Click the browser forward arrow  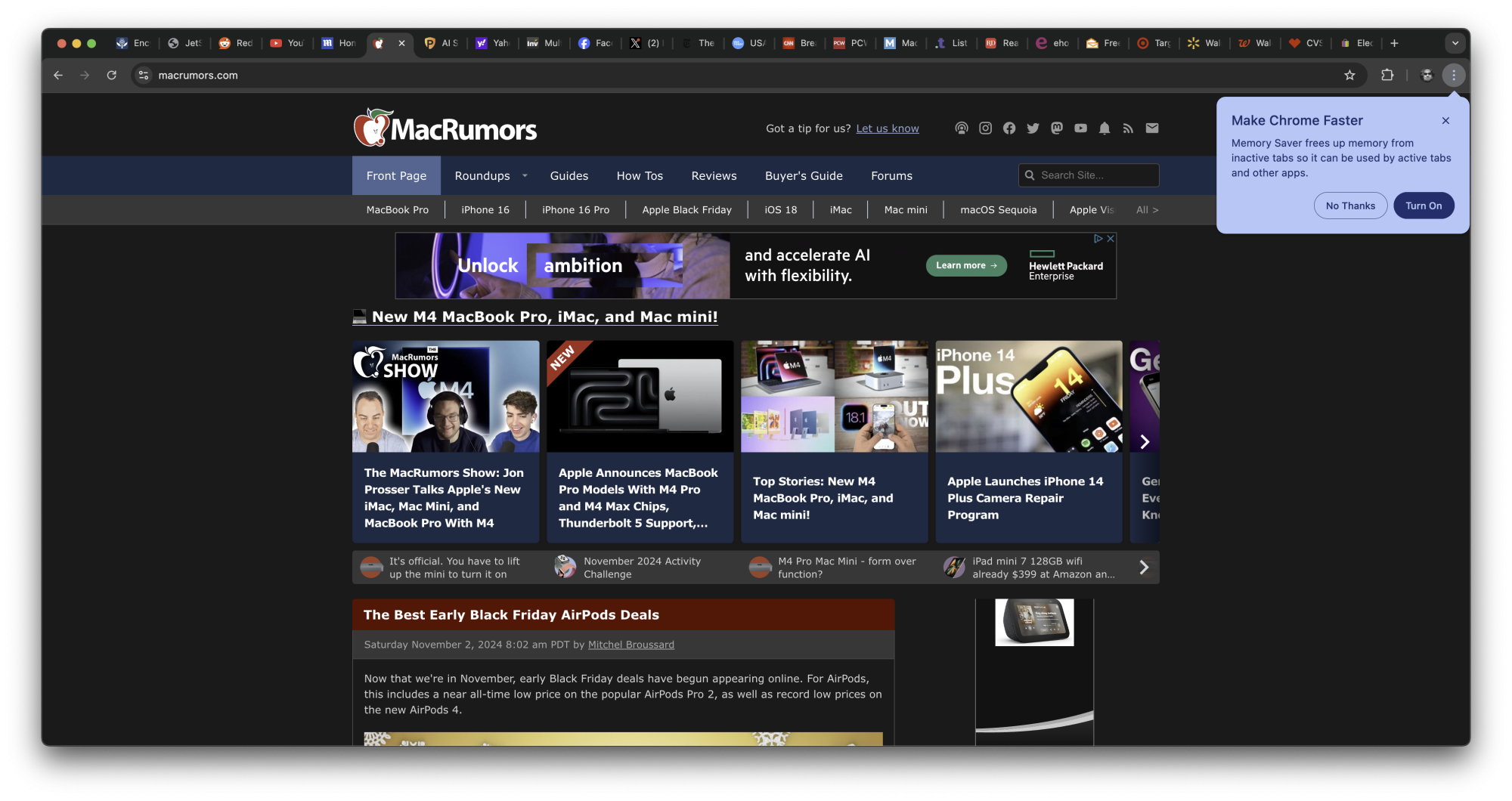click(85, 75)
